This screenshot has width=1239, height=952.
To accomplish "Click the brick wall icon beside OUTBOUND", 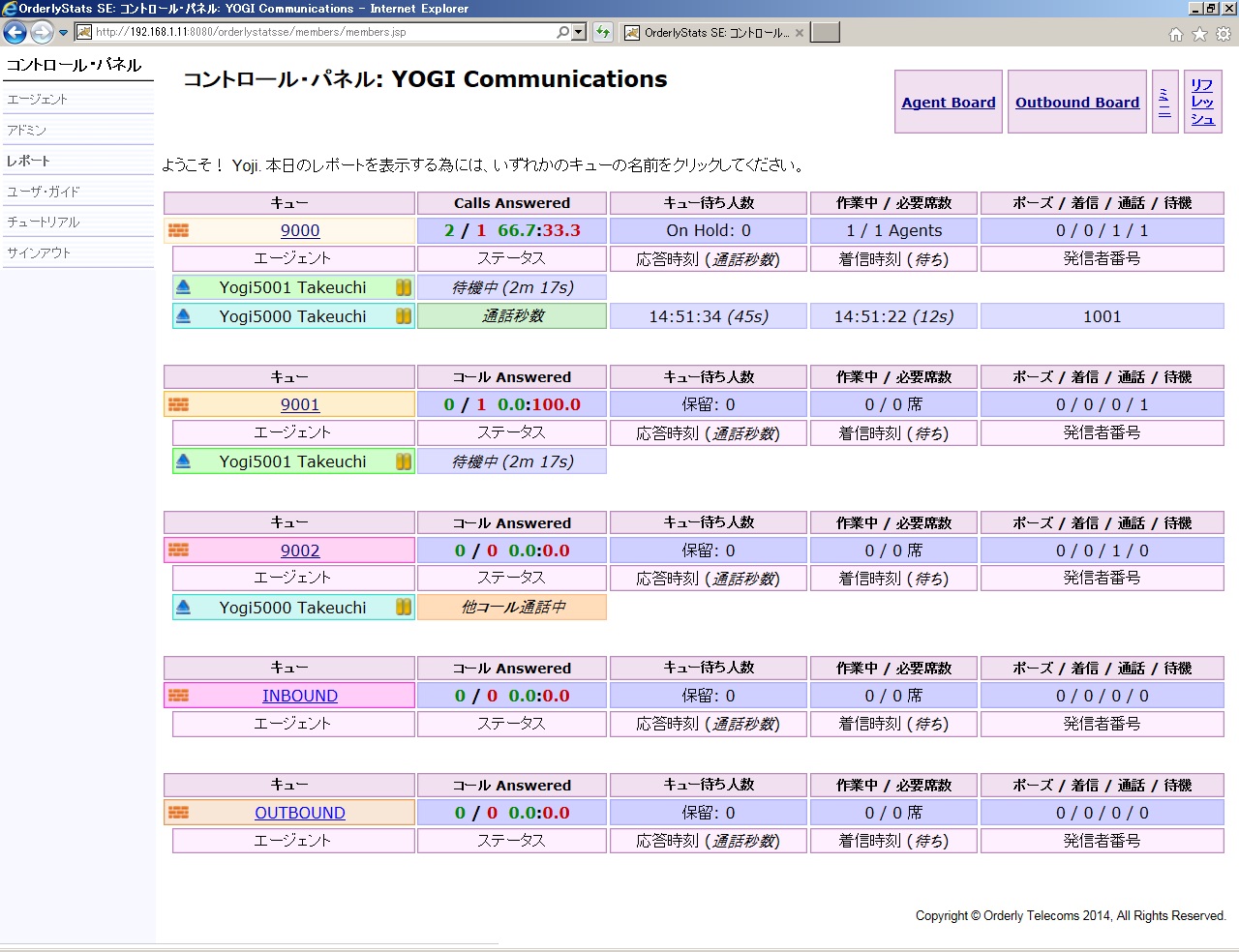I will pyautogui.click(x=179, y=813).
